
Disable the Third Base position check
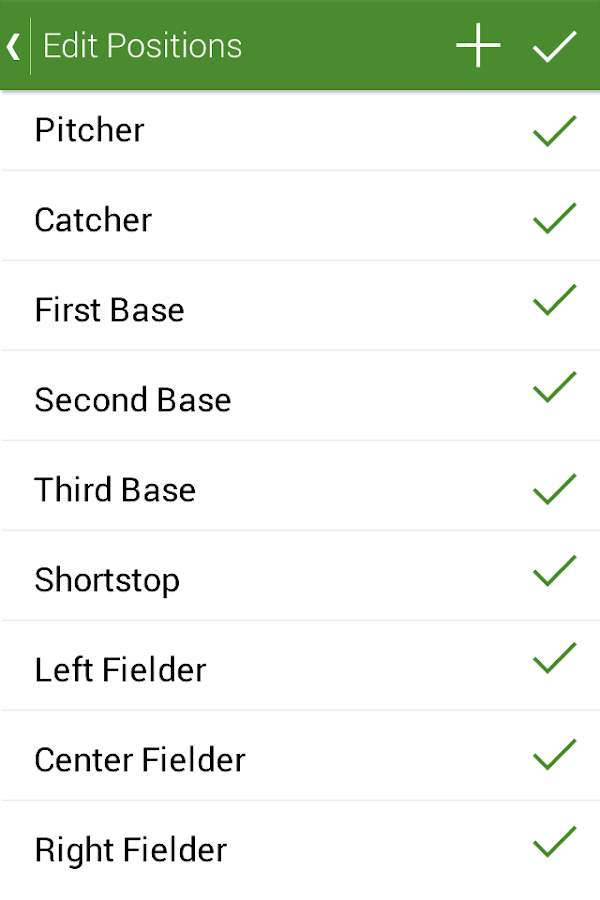pyautogui.click(x=555, y=489)
